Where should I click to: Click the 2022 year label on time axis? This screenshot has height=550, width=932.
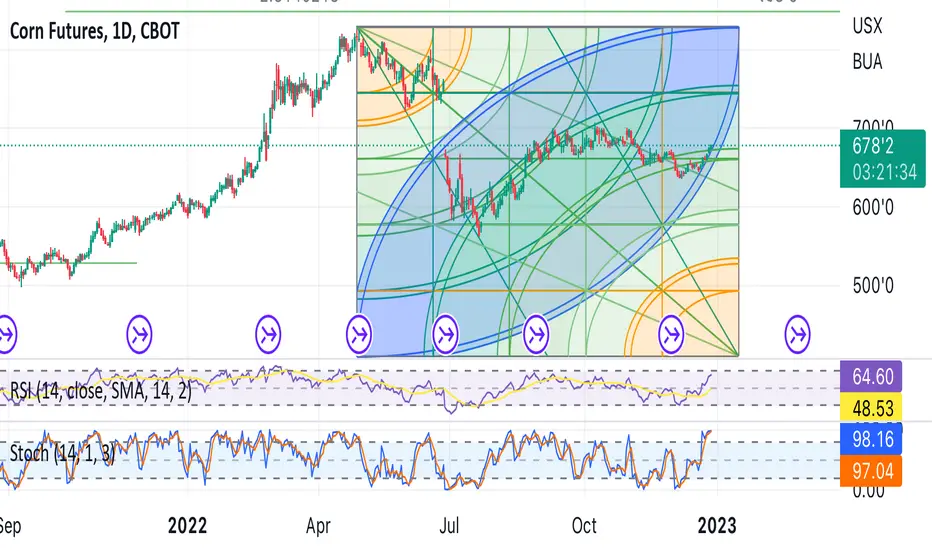click(187, 526)
